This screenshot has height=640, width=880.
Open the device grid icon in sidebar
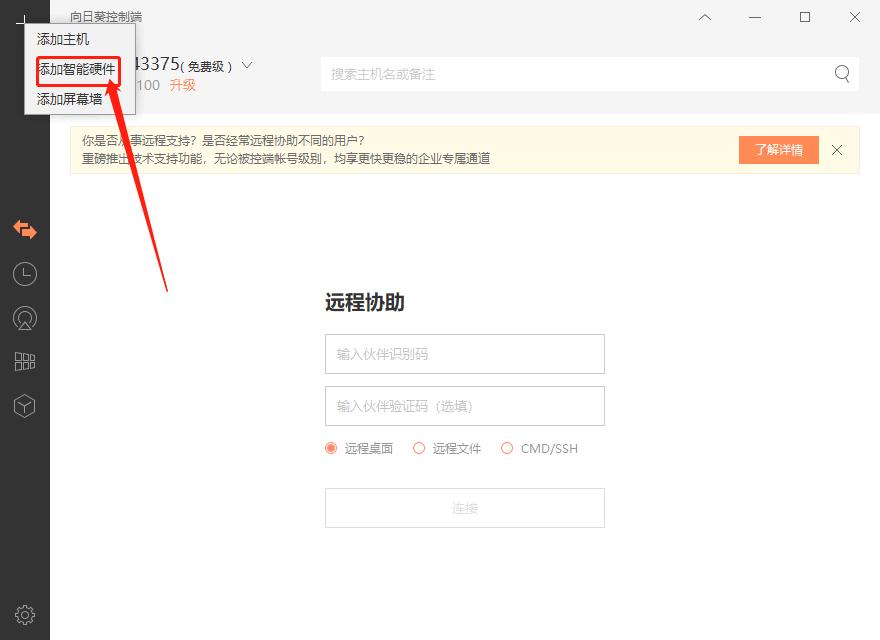point(24,361)
